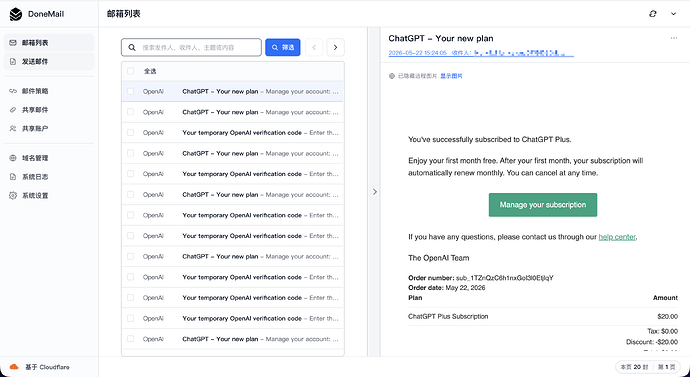The height and width of the screenshot is (377, 690).
Task: Click the email date and recipient link
Action: pyautogui.click(x=481, y=53)
